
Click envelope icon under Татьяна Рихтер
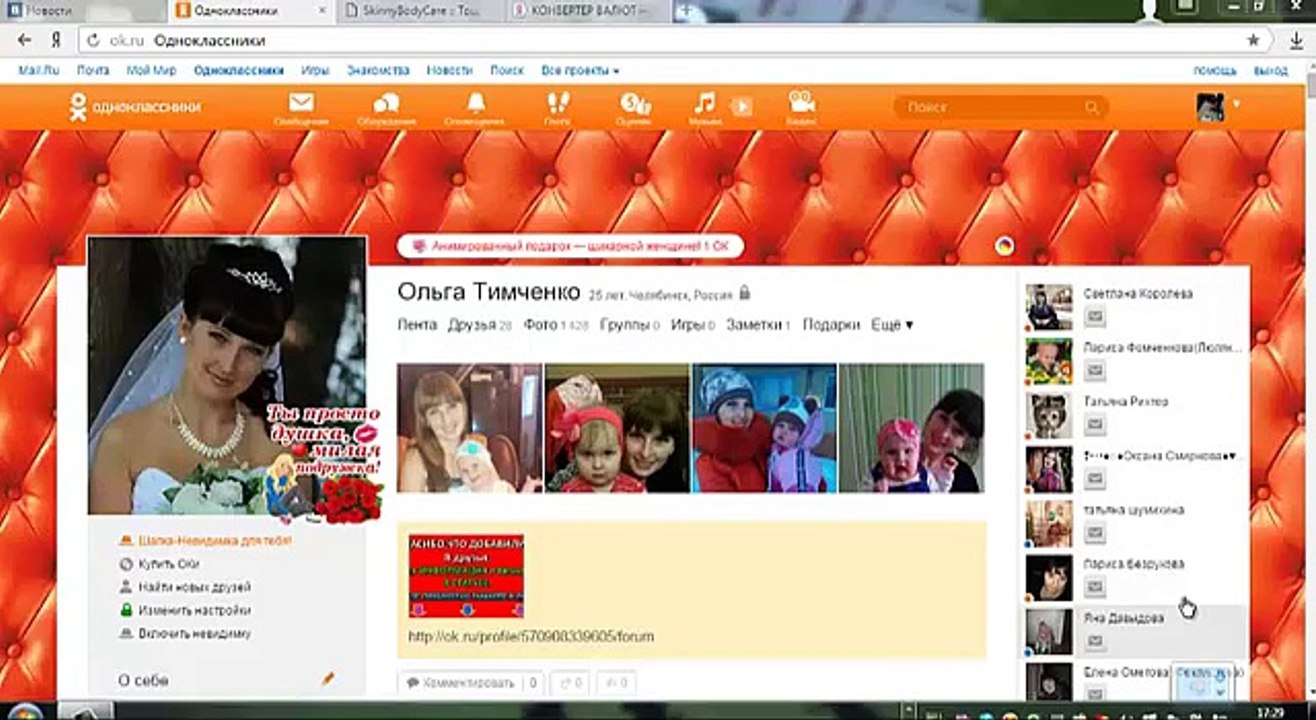click(1095, 425)
